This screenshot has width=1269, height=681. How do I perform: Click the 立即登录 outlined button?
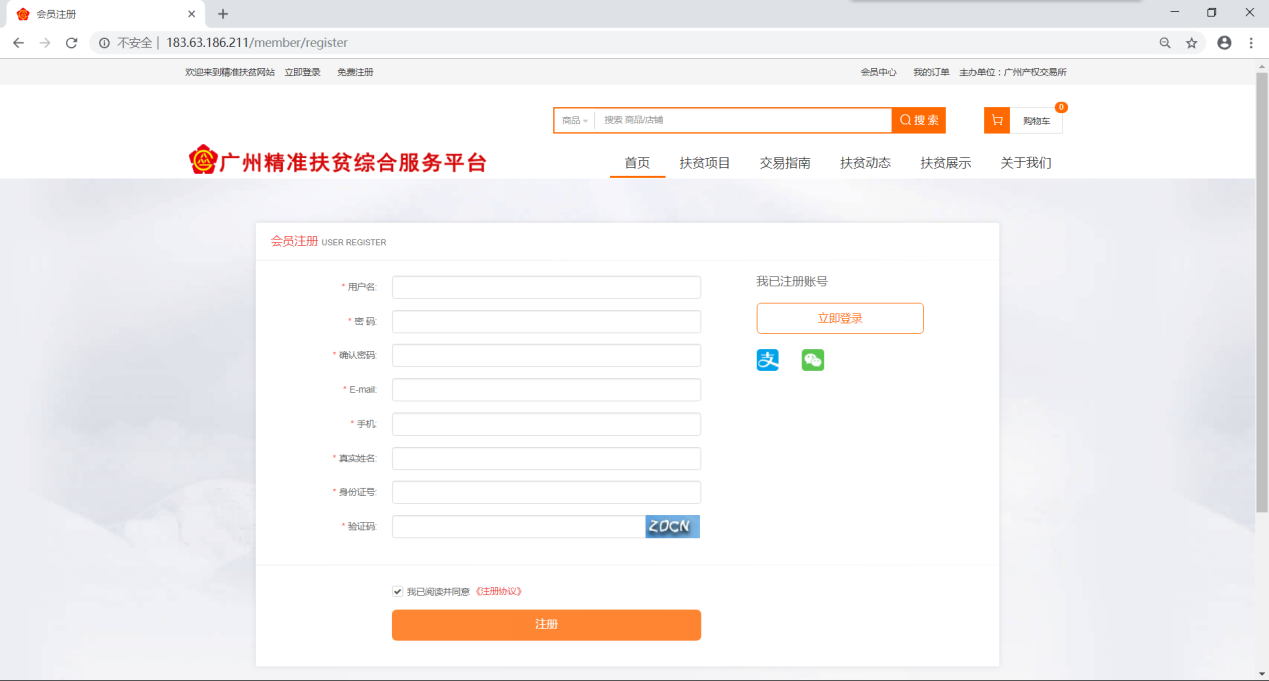coord(840,318)
